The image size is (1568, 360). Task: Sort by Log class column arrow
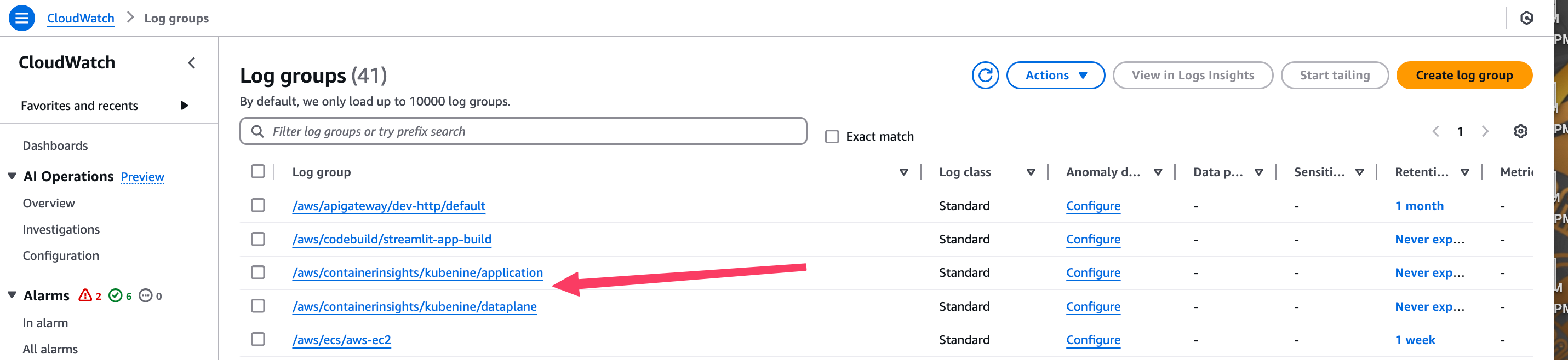click(x=1031, y=173)
